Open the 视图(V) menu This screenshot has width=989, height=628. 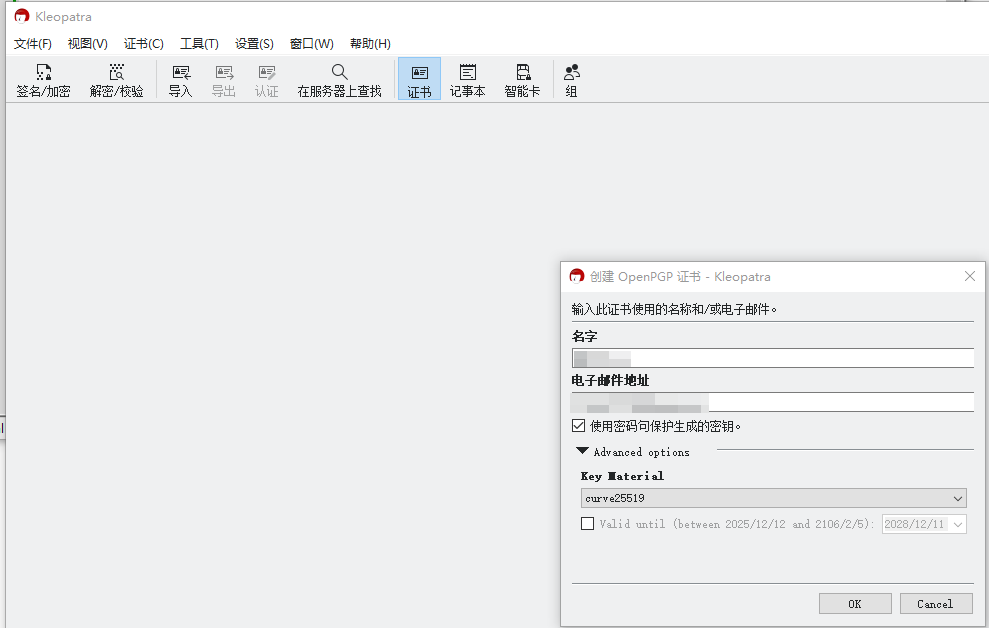[x=88, y=44]
